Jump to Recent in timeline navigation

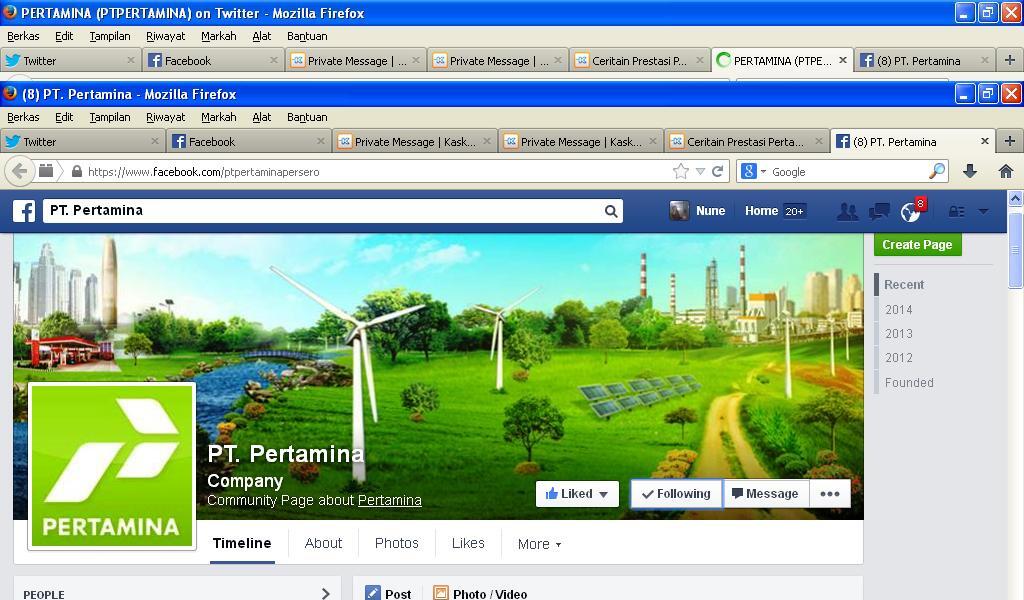pyautogui.click(x=904, y=285)
